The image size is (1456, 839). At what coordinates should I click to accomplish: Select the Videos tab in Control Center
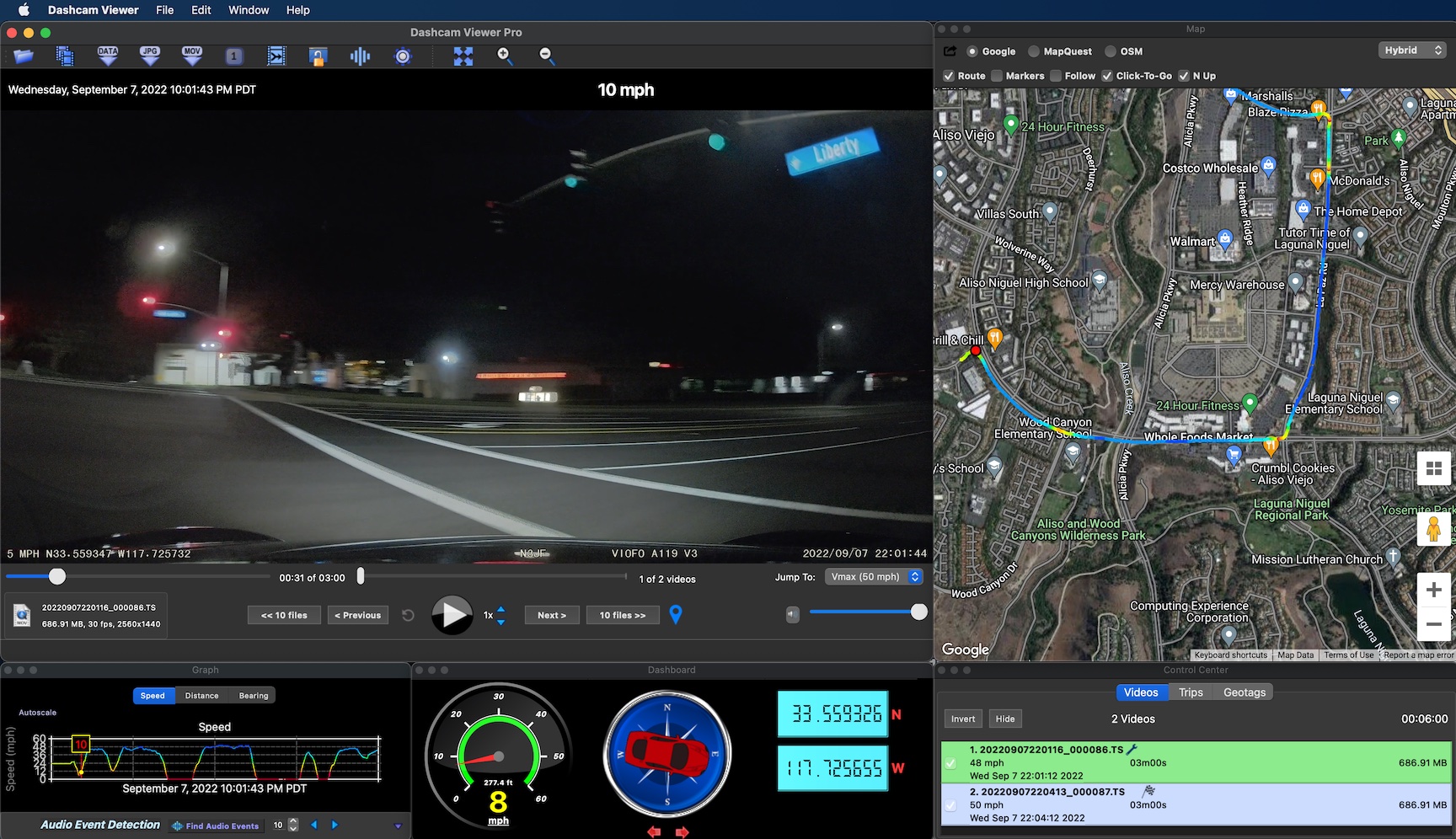1141,692
